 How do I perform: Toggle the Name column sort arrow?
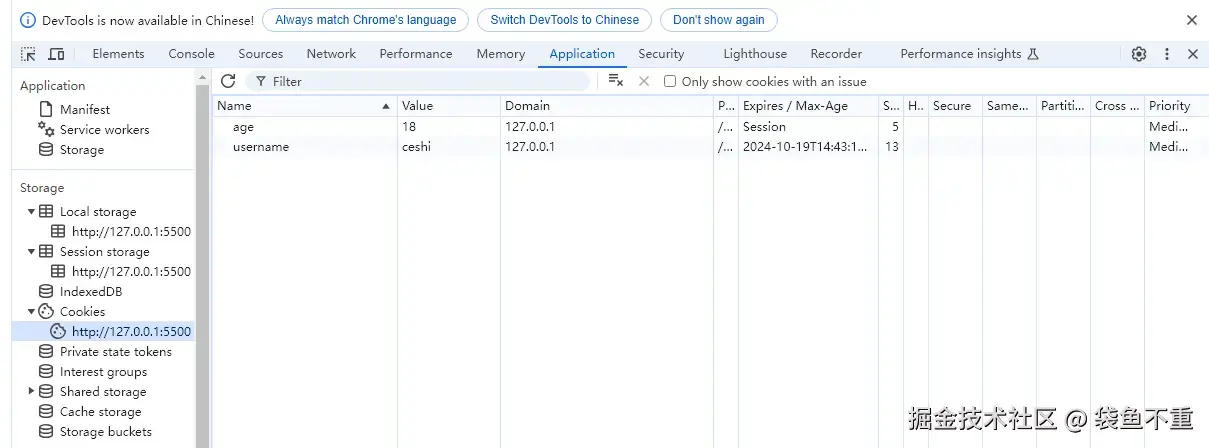(x=386, y=105)
